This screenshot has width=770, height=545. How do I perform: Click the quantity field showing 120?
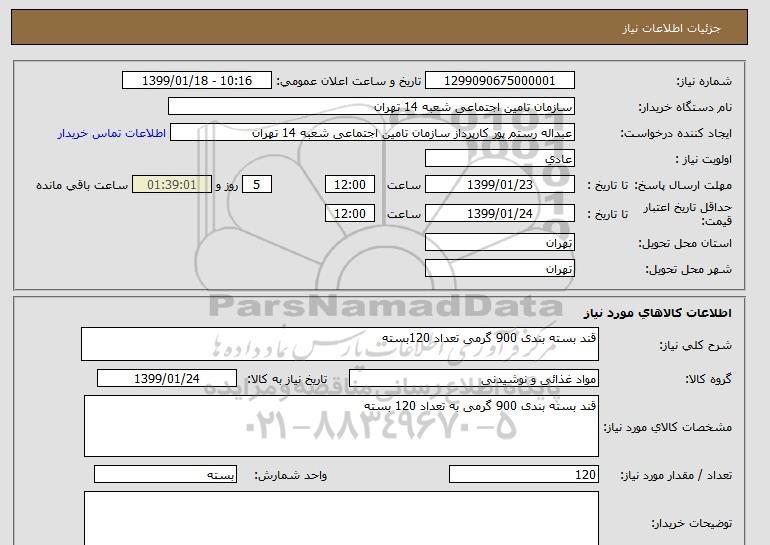[x=523, y=475]
